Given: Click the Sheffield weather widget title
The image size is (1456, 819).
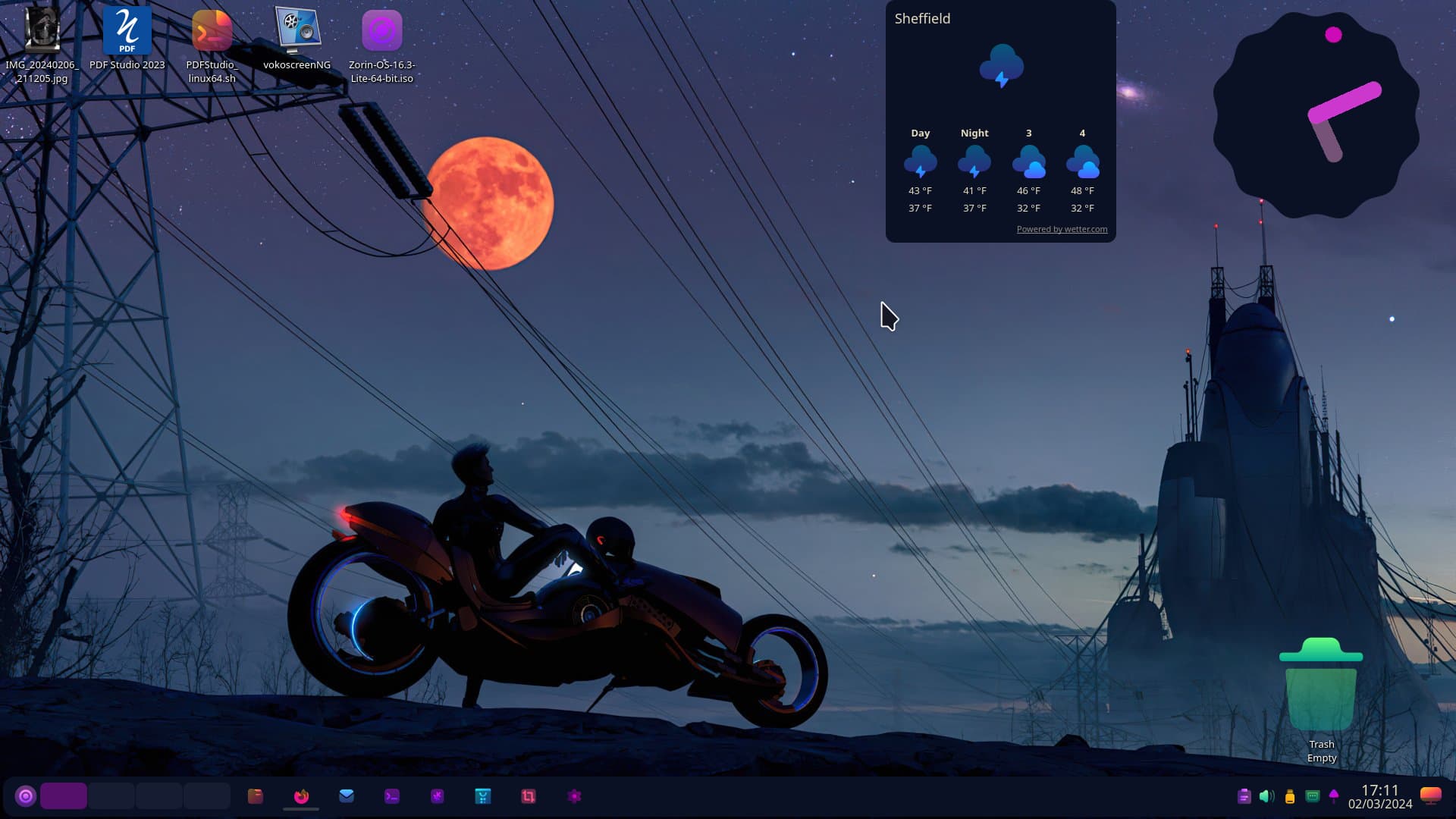Looking at the screenshot, I should pyautogui.click(x=922, y=18).
